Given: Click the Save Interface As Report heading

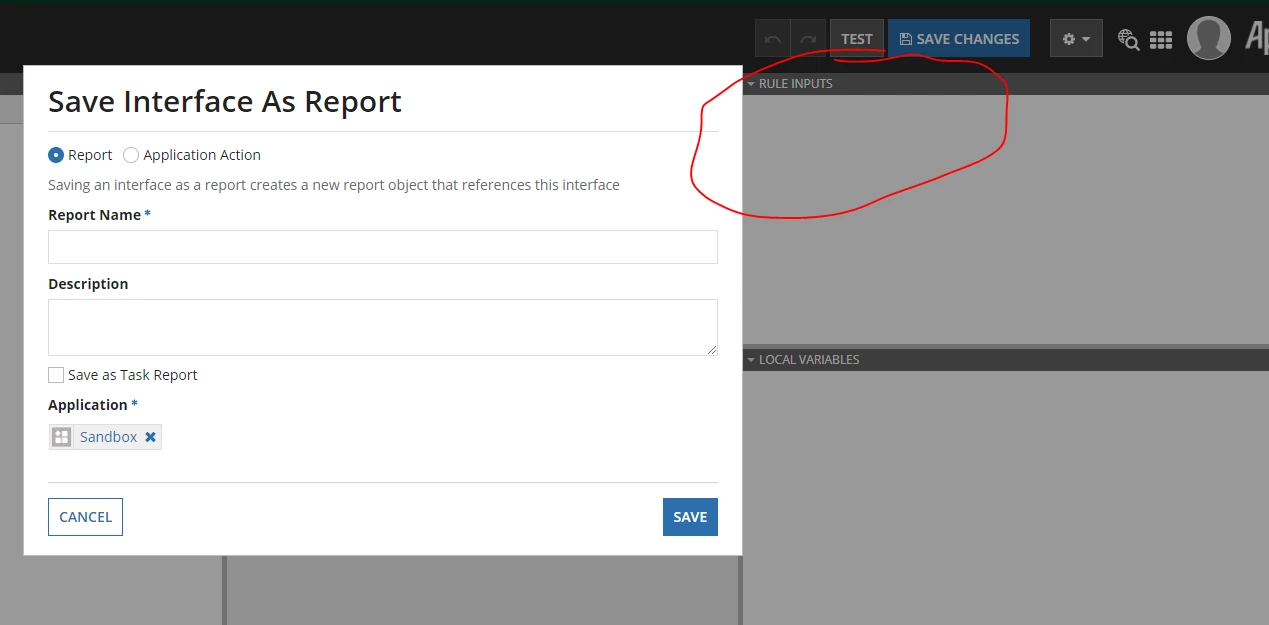Looking at the screenshot, I should [x=225, y=101].
